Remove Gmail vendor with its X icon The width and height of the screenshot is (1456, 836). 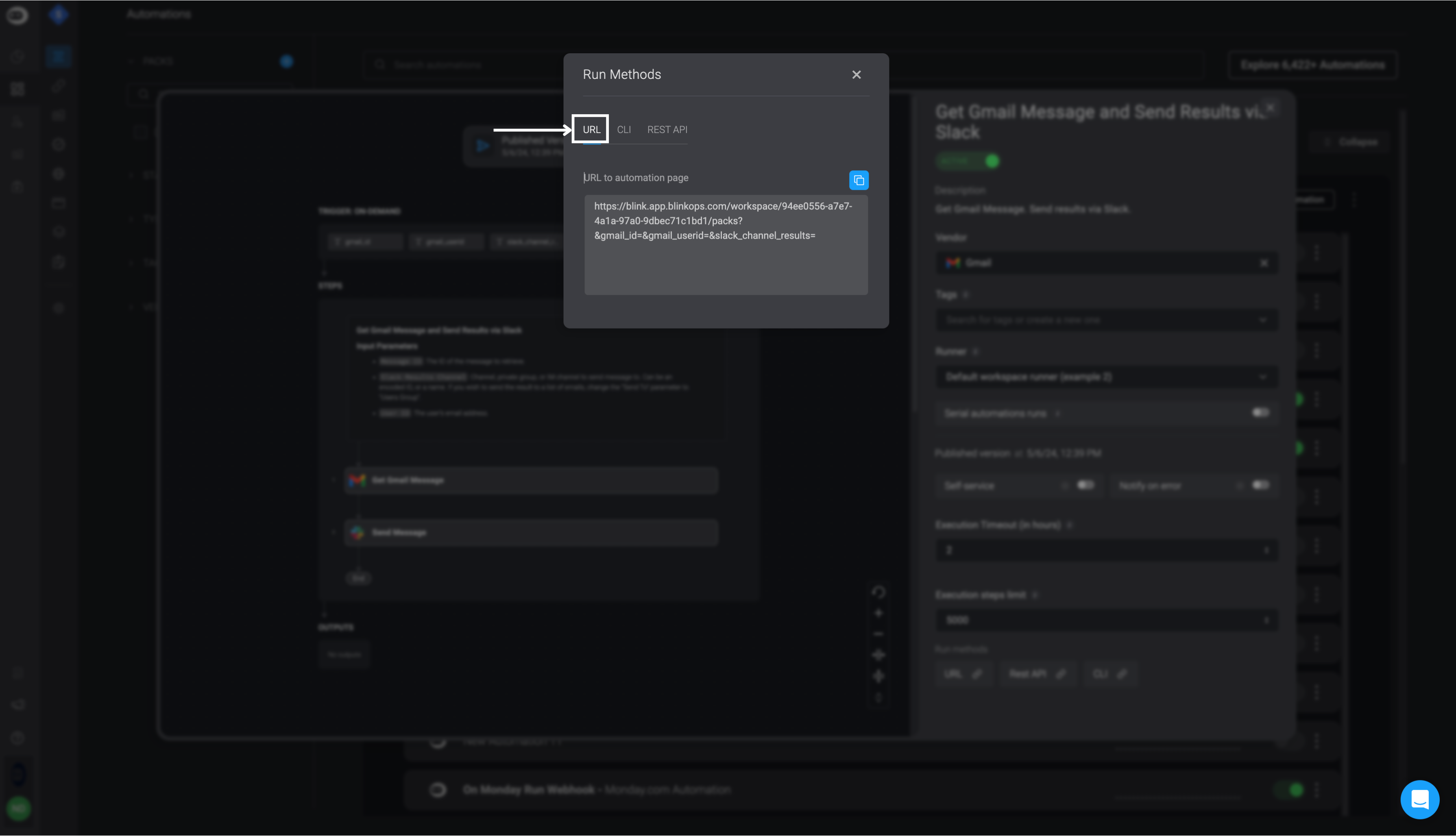(x=1264, y=263)
